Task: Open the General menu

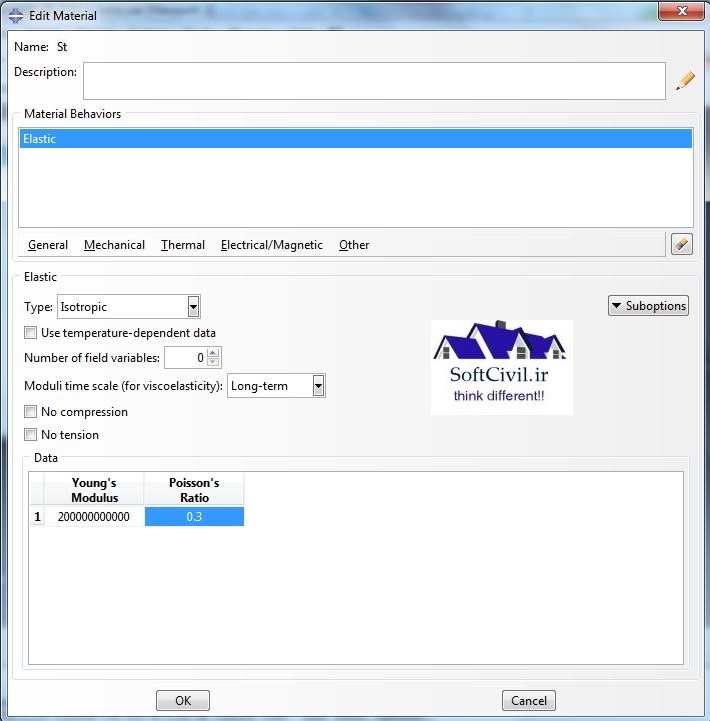Action: point(48,245)
